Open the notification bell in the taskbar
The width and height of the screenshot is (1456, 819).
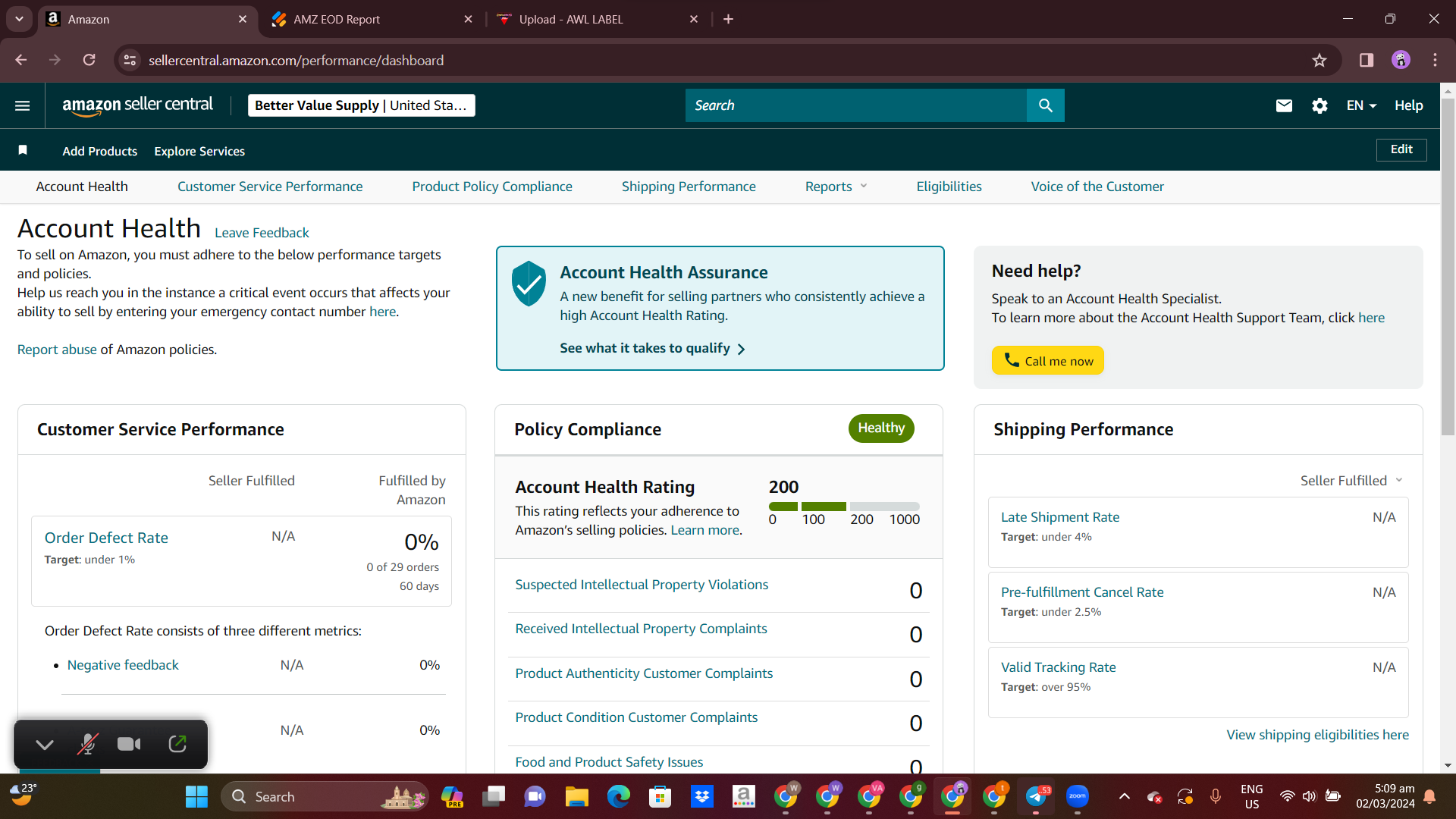(x=1429, y=796)
